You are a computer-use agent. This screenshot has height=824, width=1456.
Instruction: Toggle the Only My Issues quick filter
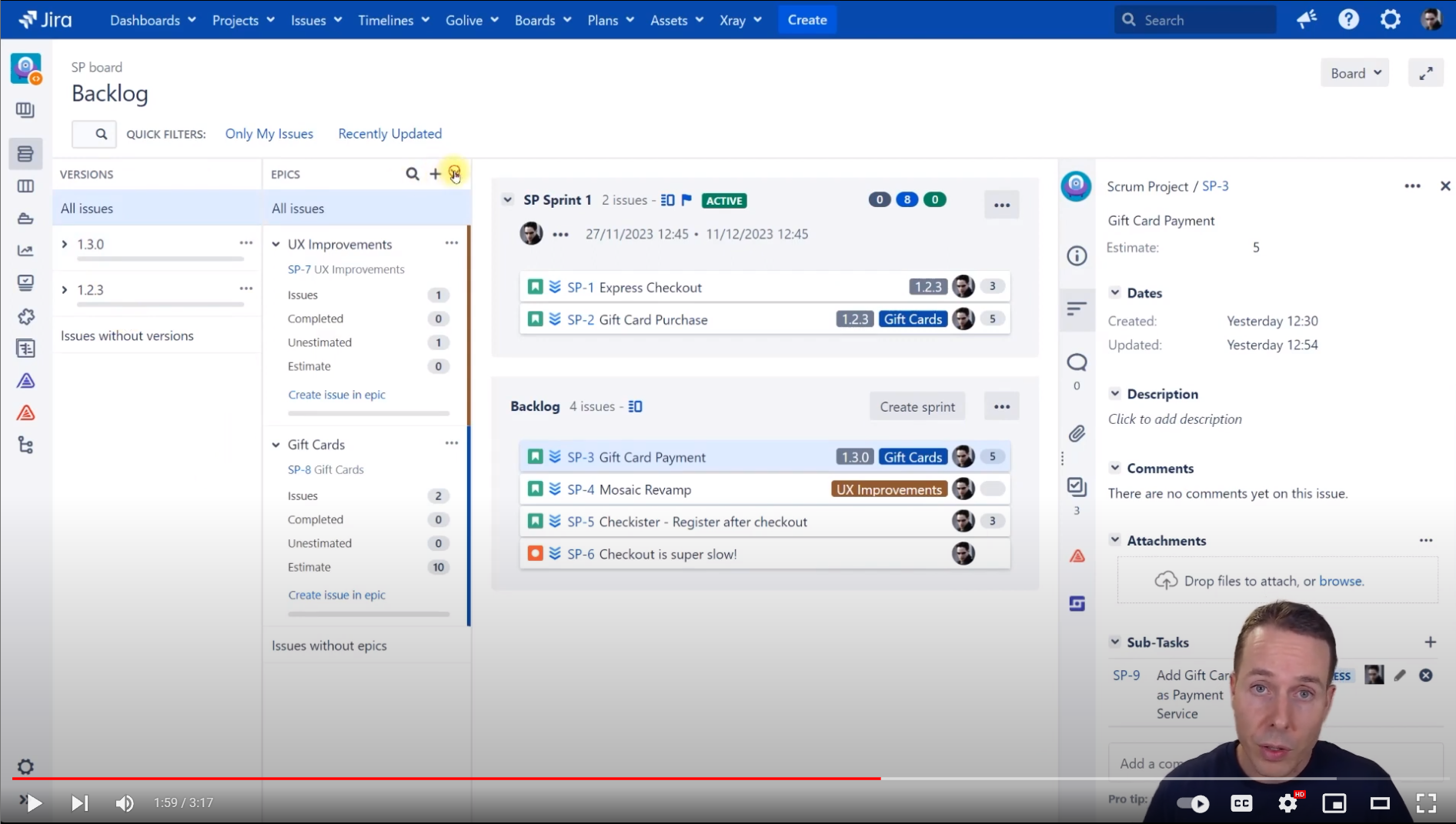click(269, 134)
